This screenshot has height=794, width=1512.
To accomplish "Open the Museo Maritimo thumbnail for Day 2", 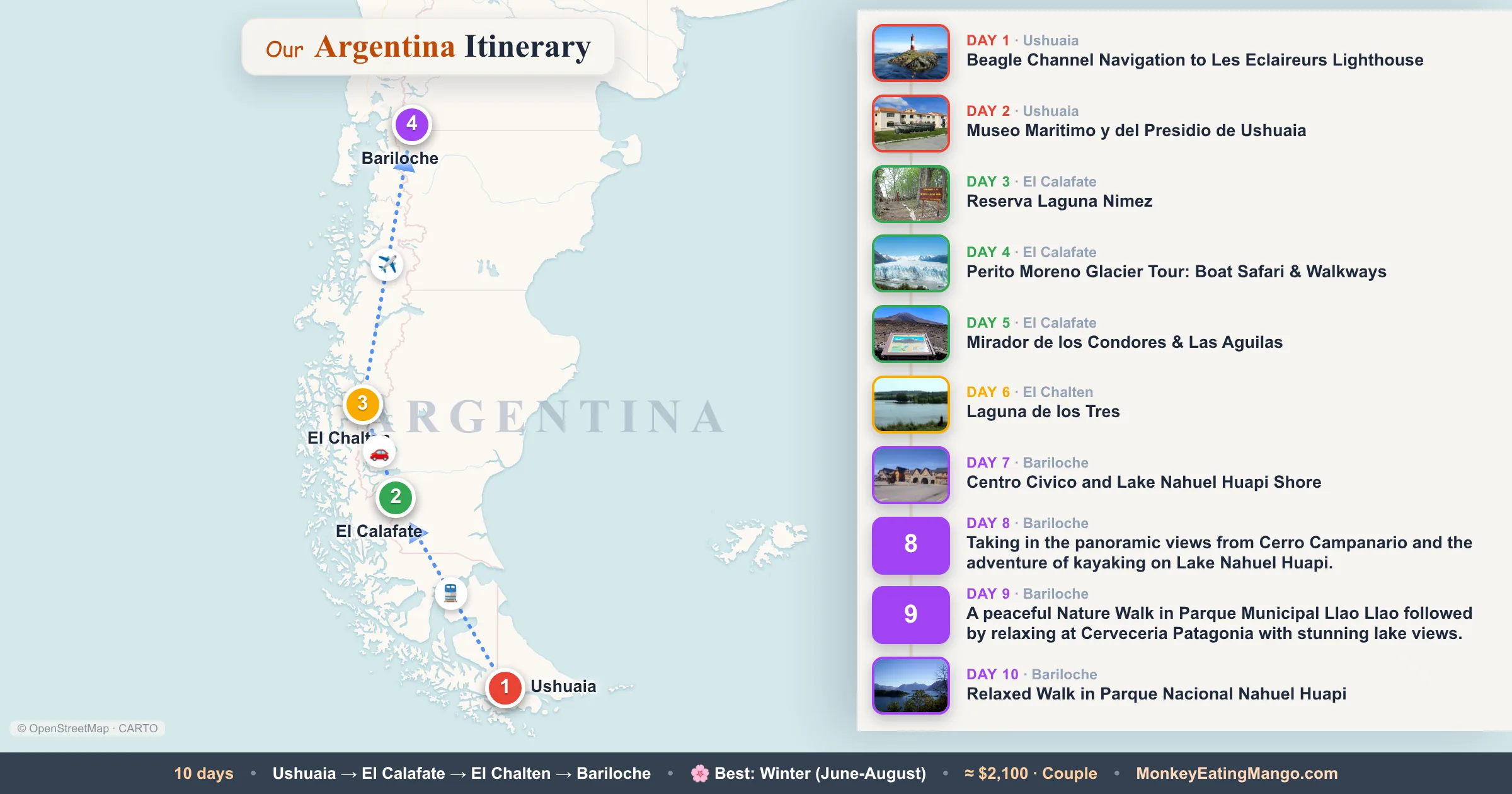I will coord(910,124).
